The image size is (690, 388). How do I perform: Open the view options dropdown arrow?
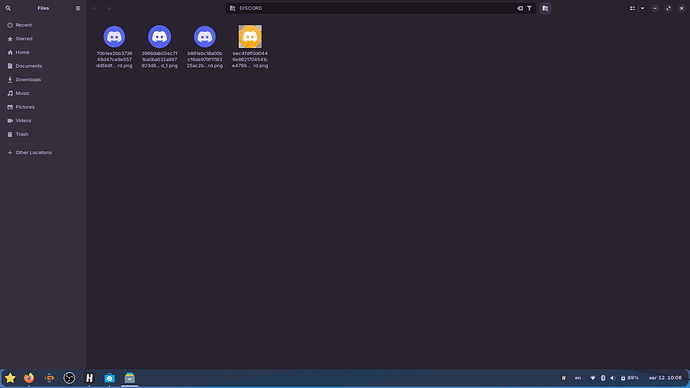coord(642,8)
